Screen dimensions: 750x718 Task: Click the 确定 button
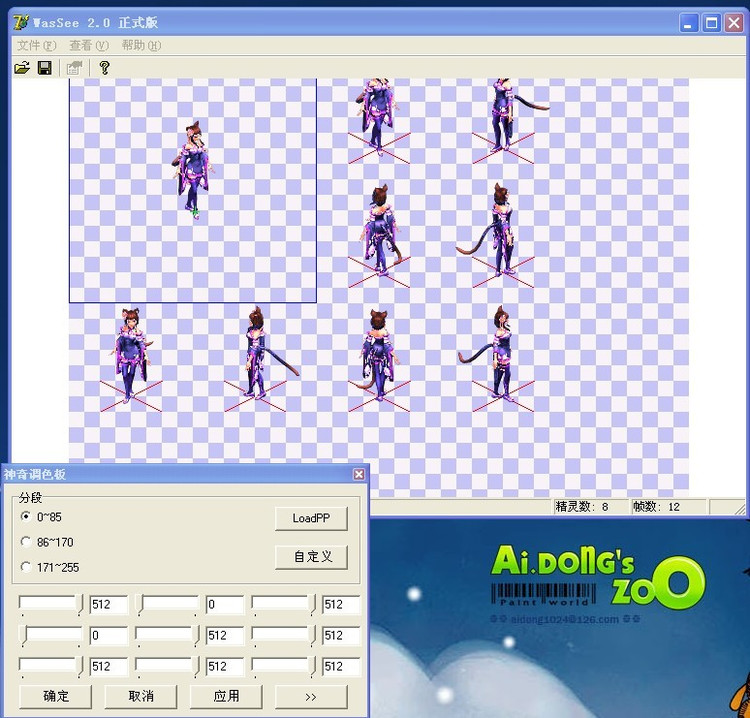[x=55, y=696]
